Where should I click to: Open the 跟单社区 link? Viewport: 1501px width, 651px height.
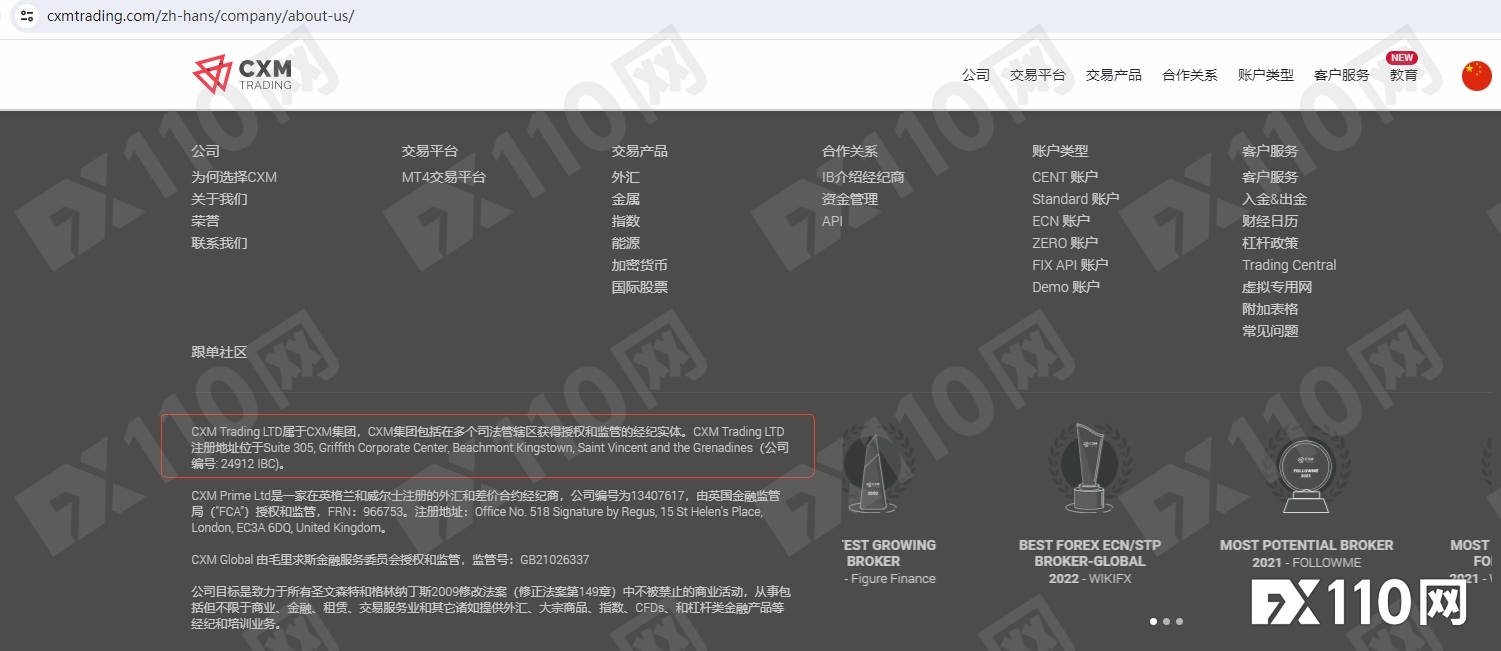pos(220,352)
